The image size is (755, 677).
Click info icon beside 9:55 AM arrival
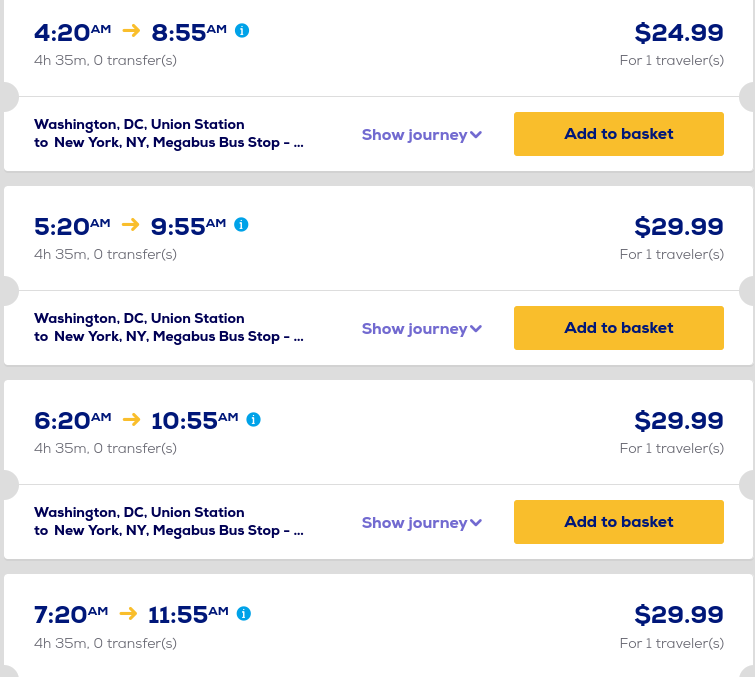point(241,225)
